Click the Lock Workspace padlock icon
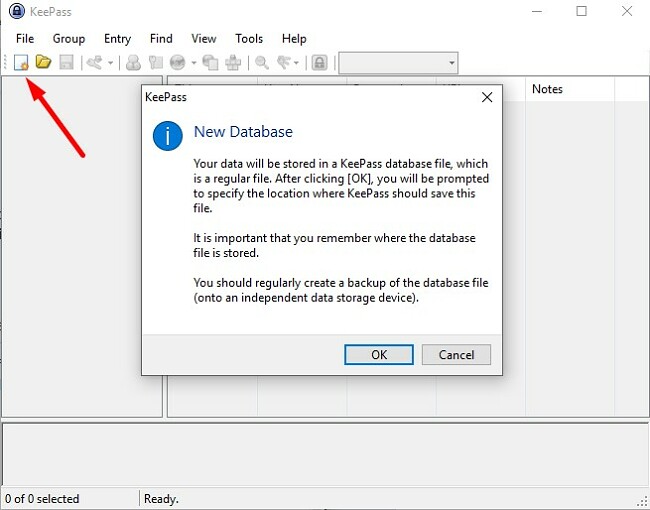This screenshot has width=650, height=510. 320,63
